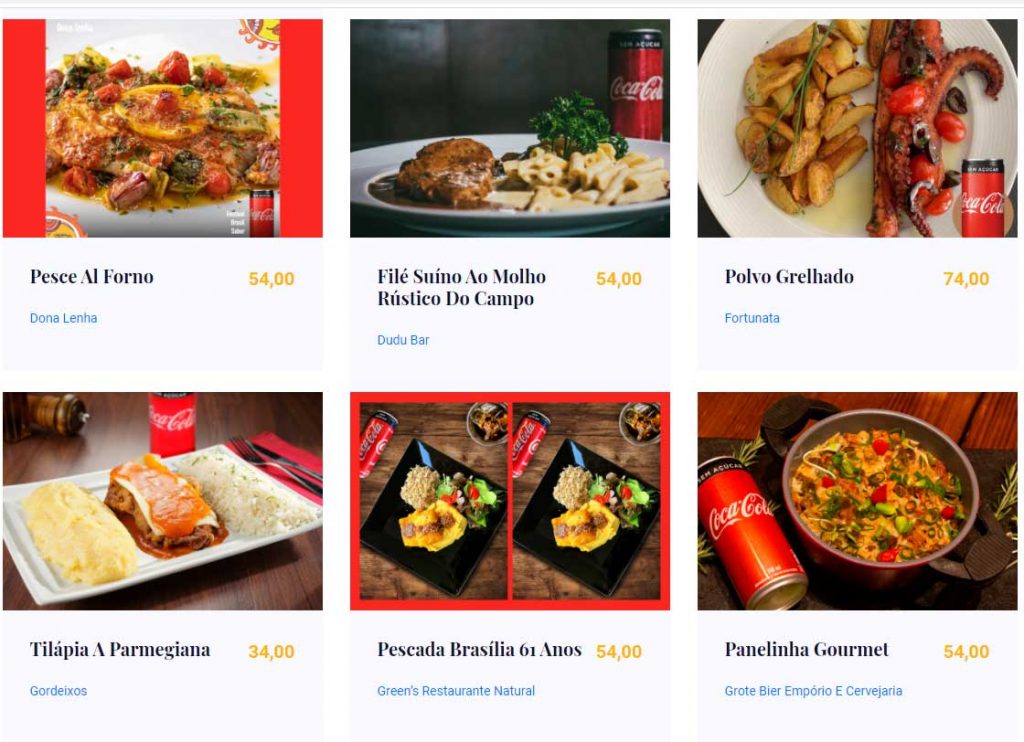The height and width of the screenshot is (742, 1024).
Task: Open Grote Bier Empório E Cervejaria link
Action: 813,691
